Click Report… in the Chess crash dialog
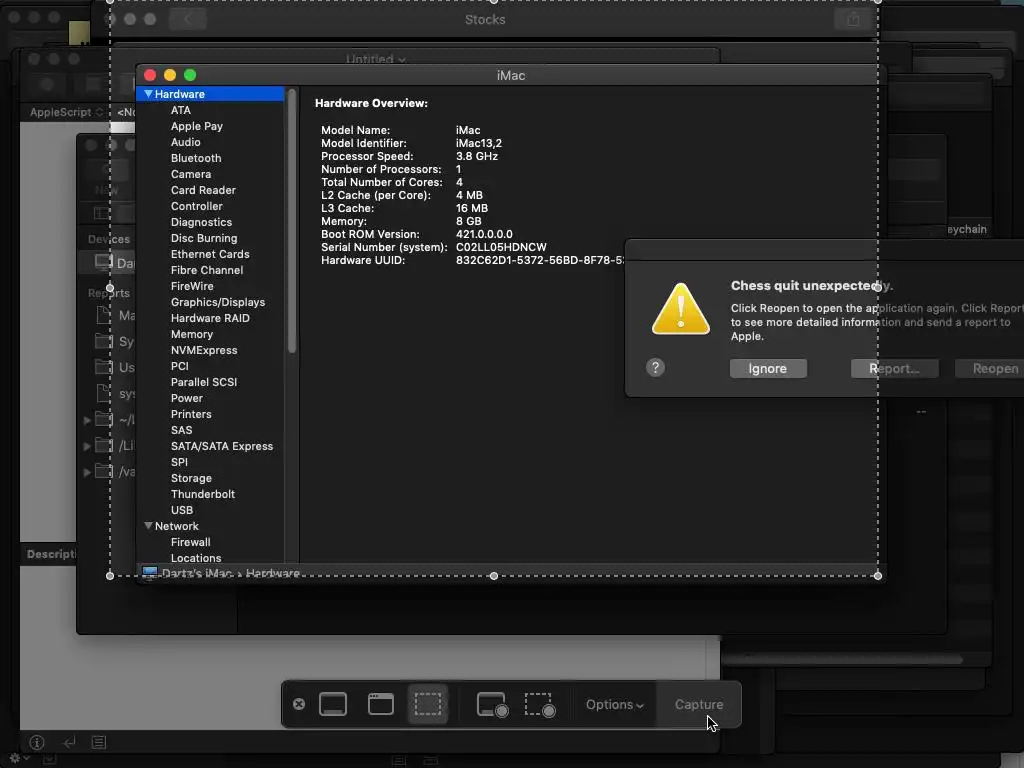Screen dimensions: 1024x768 tap(894, 368)
